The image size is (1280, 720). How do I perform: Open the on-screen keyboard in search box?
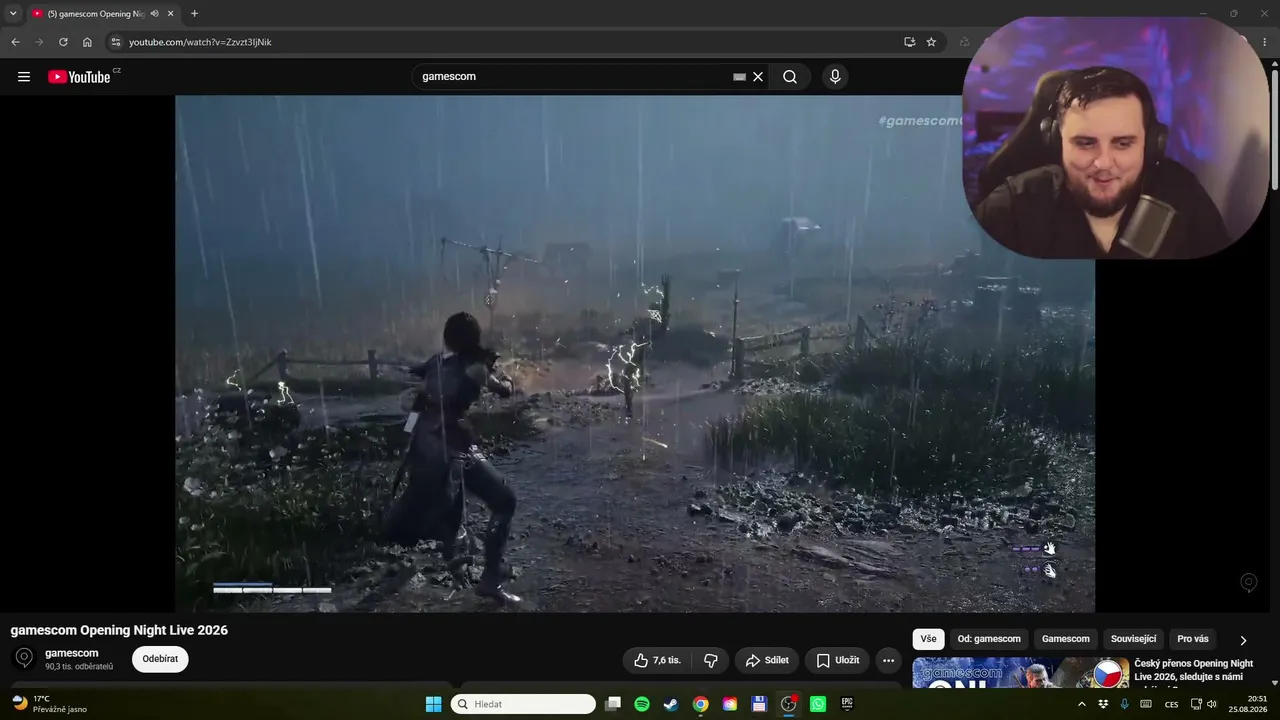[x=739, y=77]
